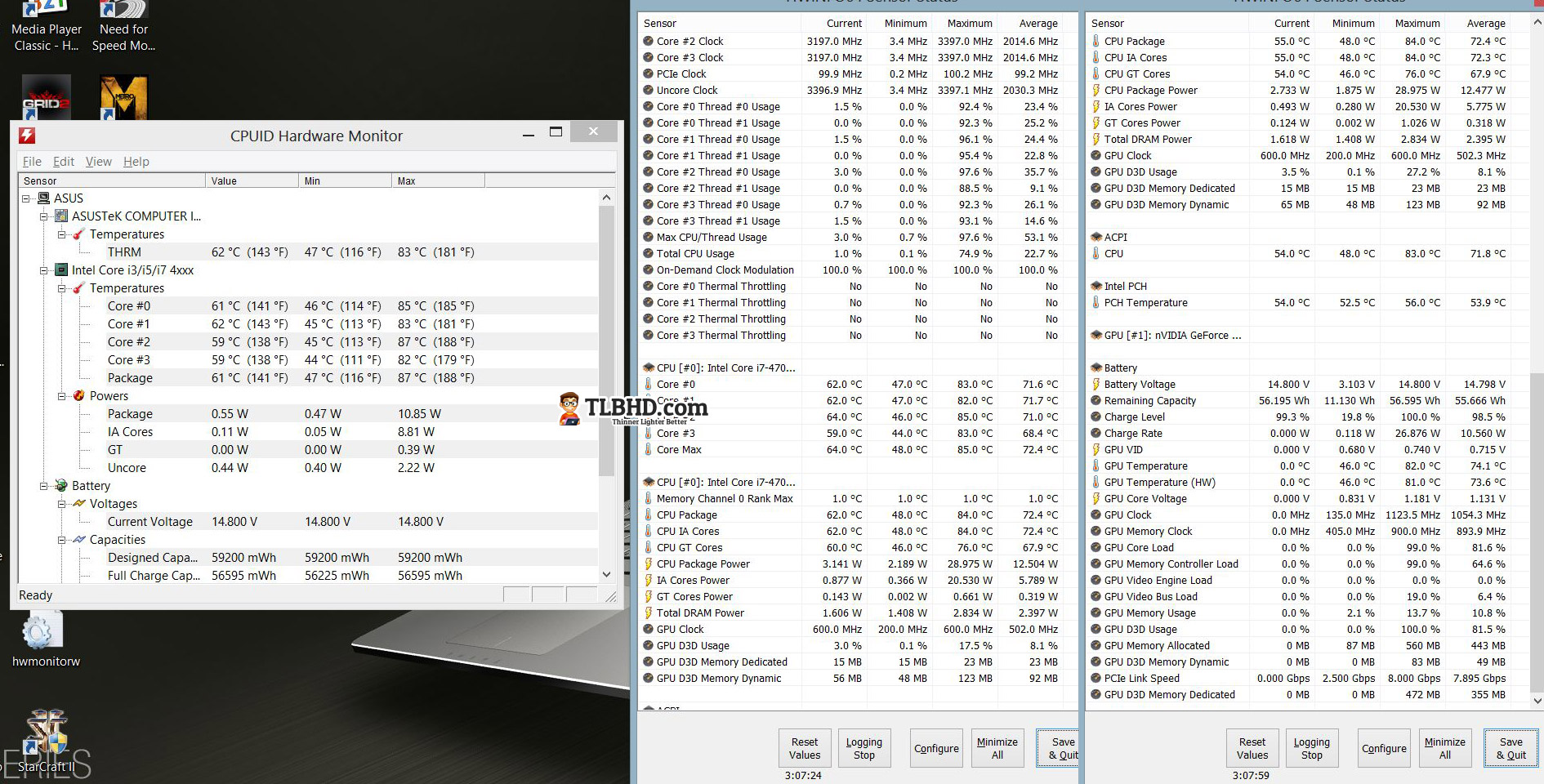Screen dimensions: 1544x784
Task: Click the Sensor column header in Hardware Monitor
Action: pyautogui.click(x=112, y=180)
